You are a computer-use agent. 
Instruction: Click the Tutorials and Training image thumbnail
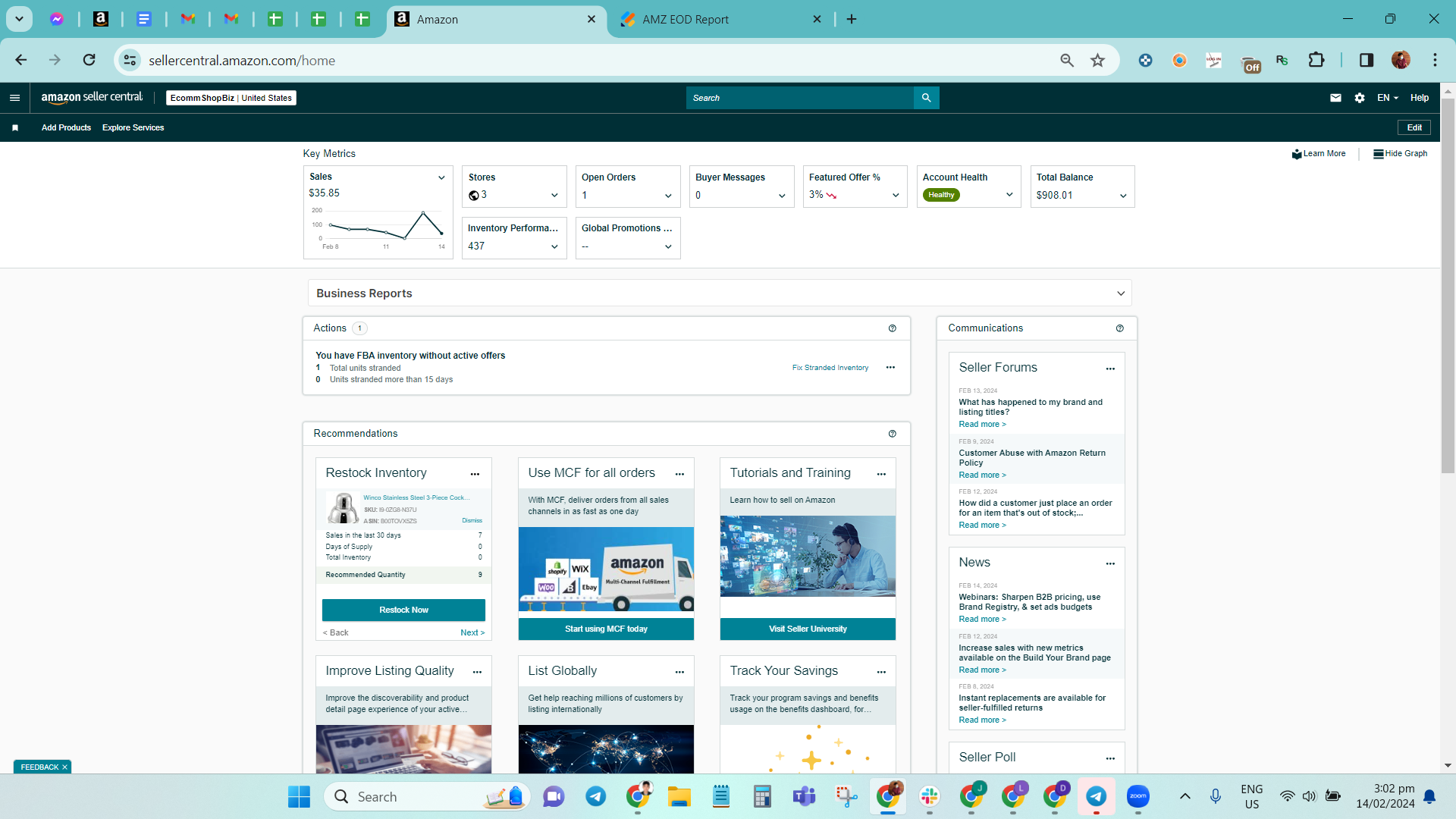click(808, 557)
